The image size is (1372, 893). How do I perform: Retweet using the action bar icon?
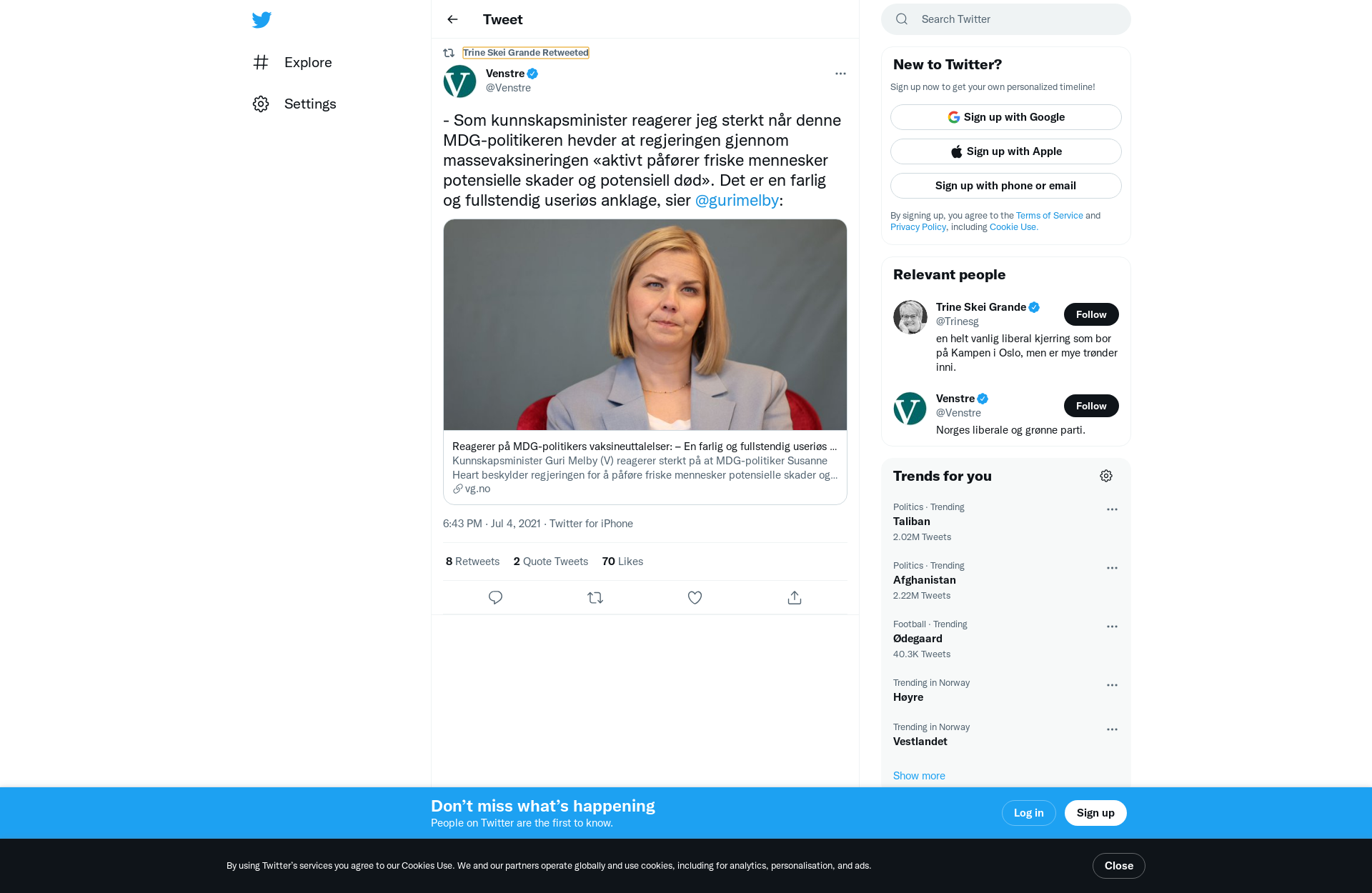(x=595, y=597)
